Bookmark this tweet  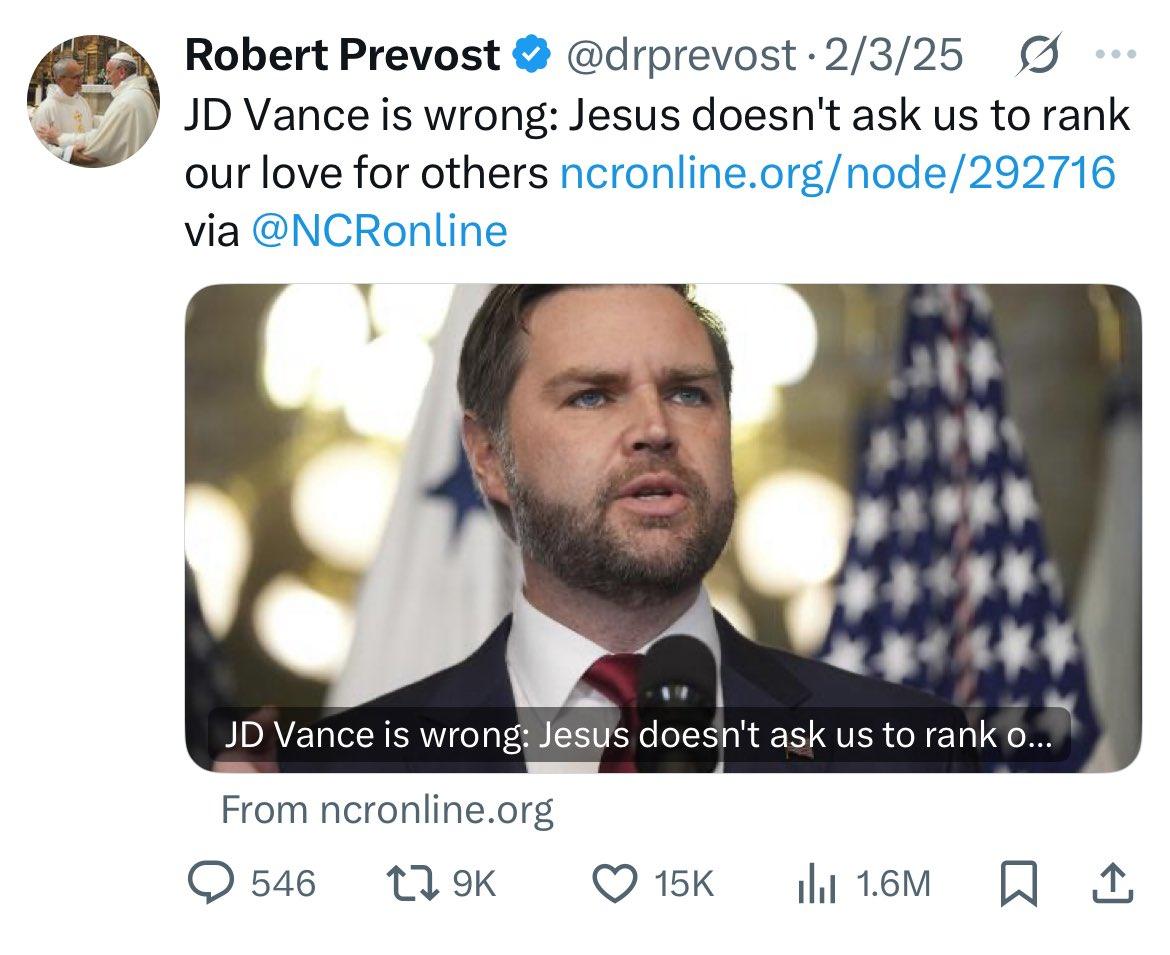(x=1016, y=881)
